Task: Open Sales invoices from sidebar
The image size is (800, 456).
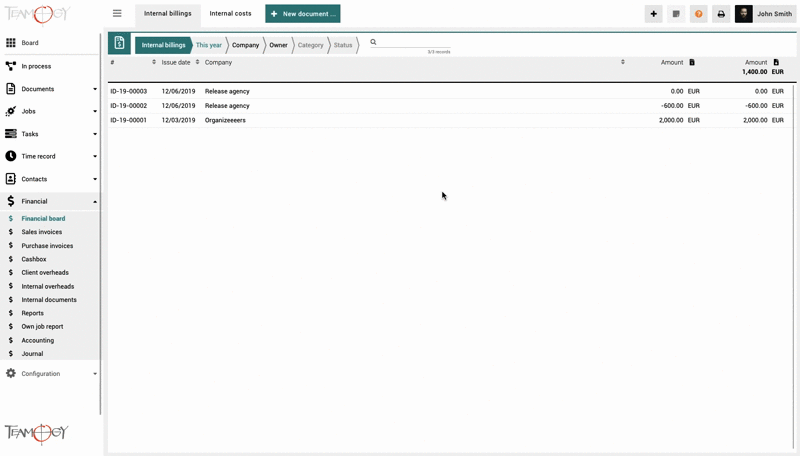Action: point(42,232)
